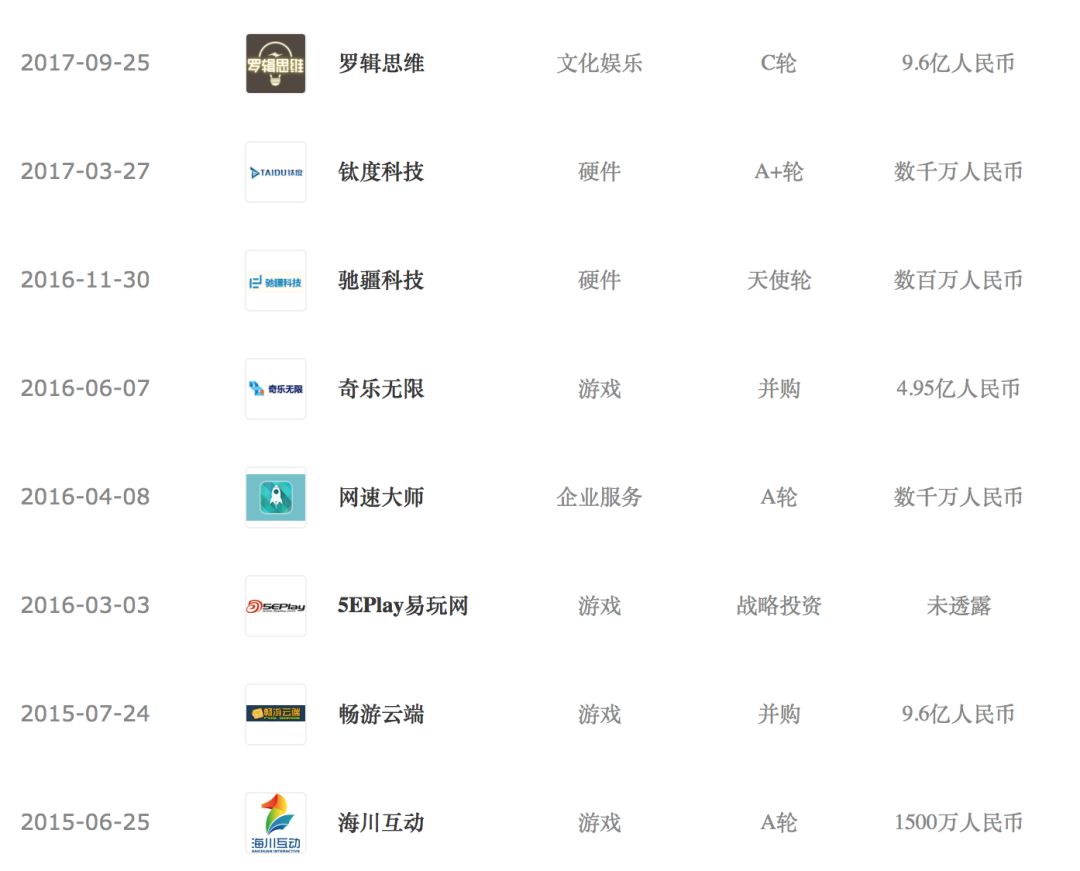Open the 畅游云端 company name link

tap(381, 714)
